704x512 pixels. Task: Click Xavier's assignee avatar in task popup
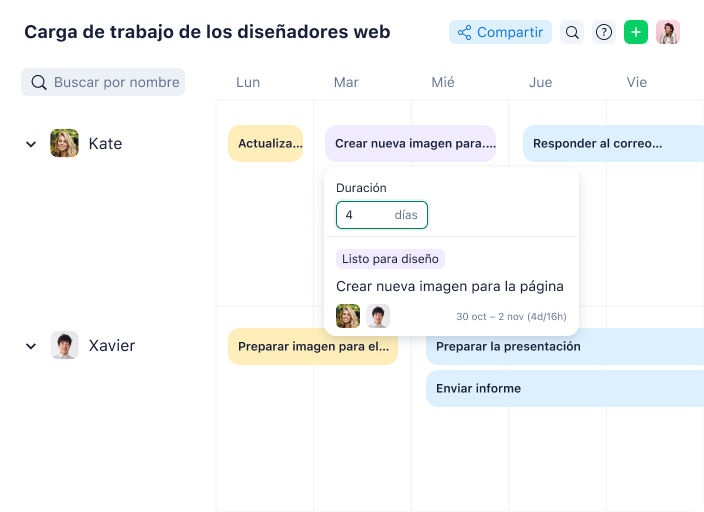coord(378,316)
